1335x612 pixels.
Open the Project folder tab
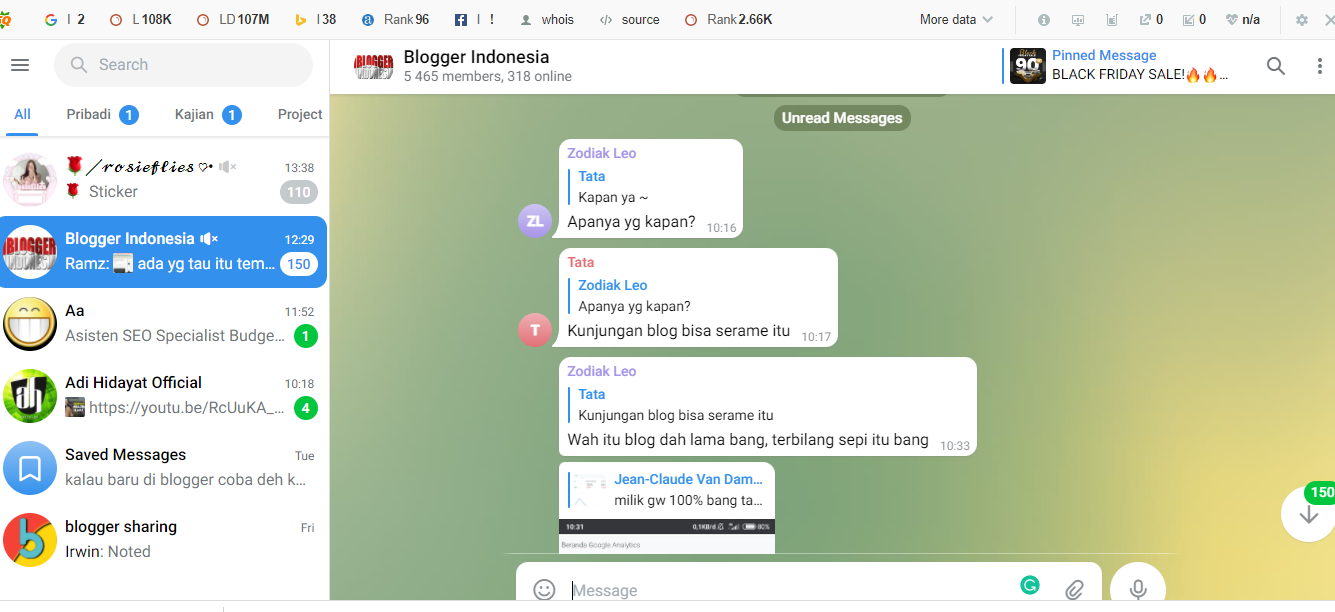pyautogui.click(x=300, y=114)
